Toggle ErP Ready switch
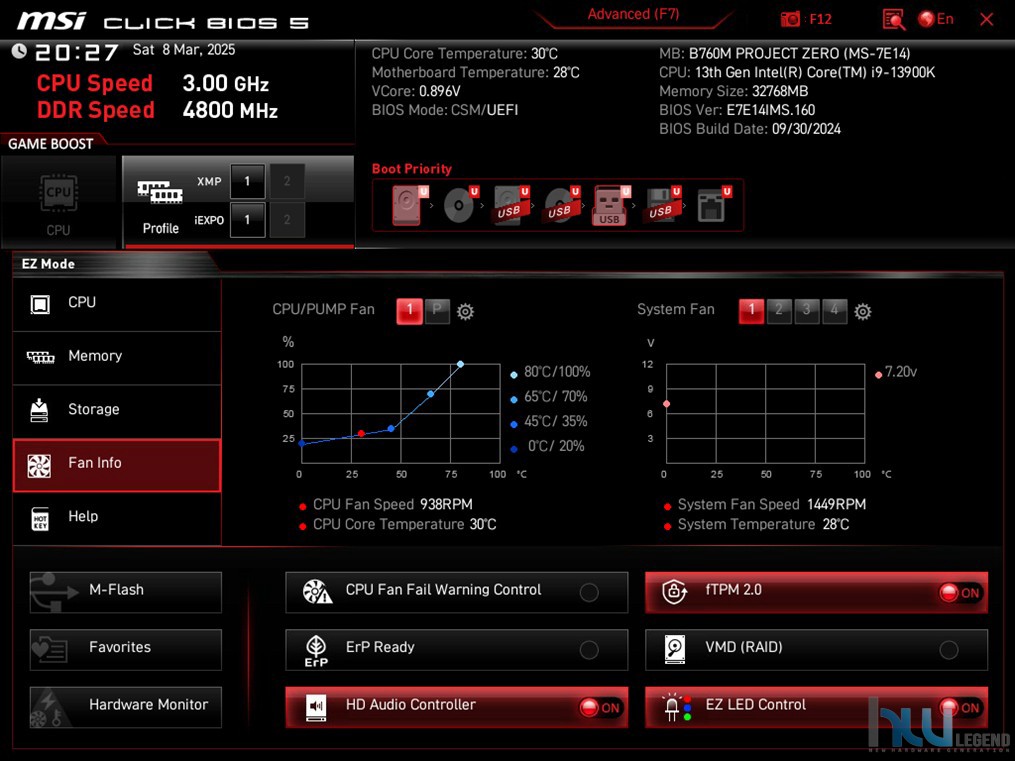Viewport: 1015px width, 761px height. coord(589,650)
